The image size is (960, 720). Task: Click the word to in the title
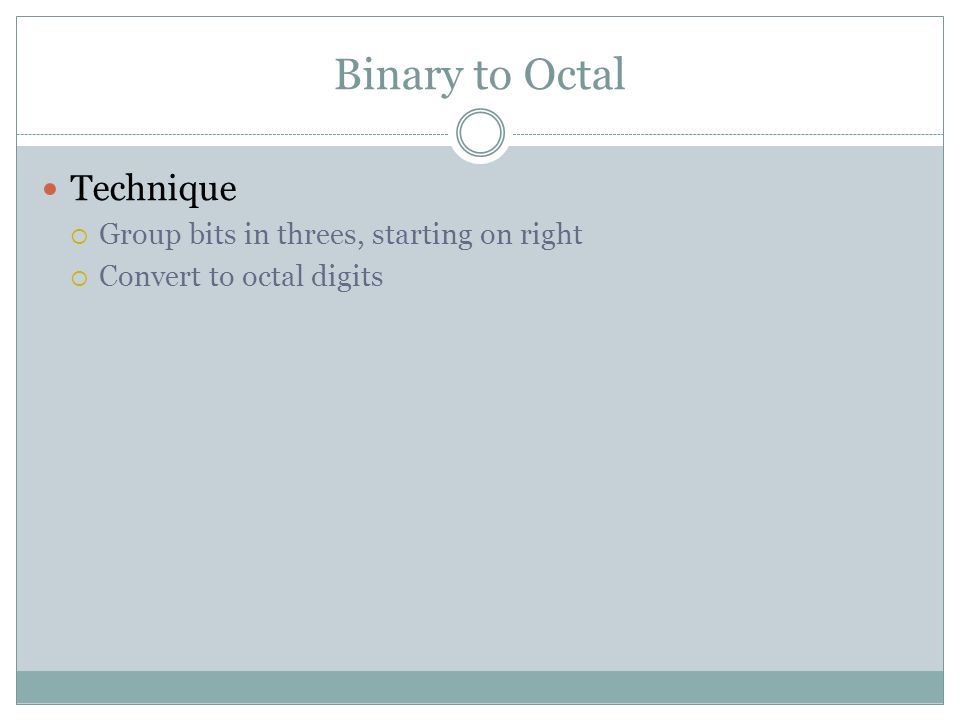(492, 76)
